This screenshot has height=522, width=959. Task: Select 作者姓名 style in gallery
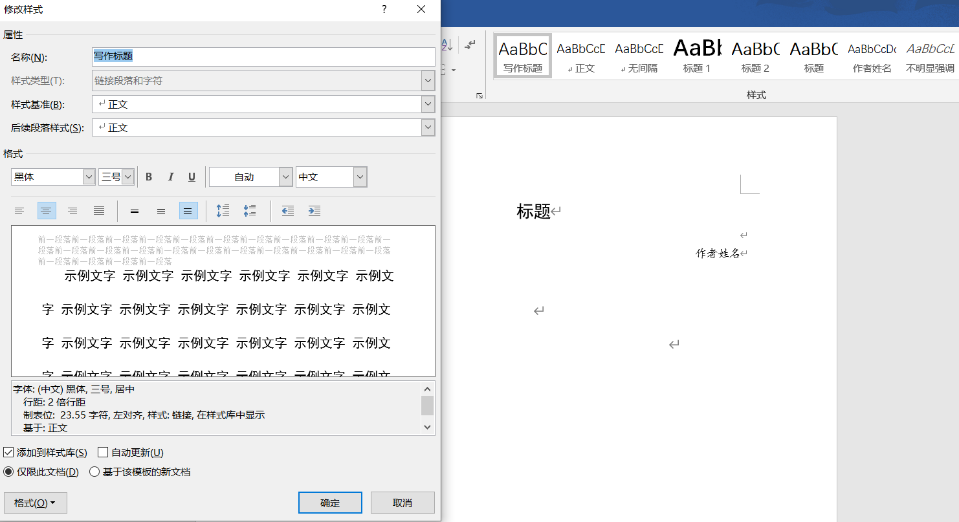pos(872,56)
